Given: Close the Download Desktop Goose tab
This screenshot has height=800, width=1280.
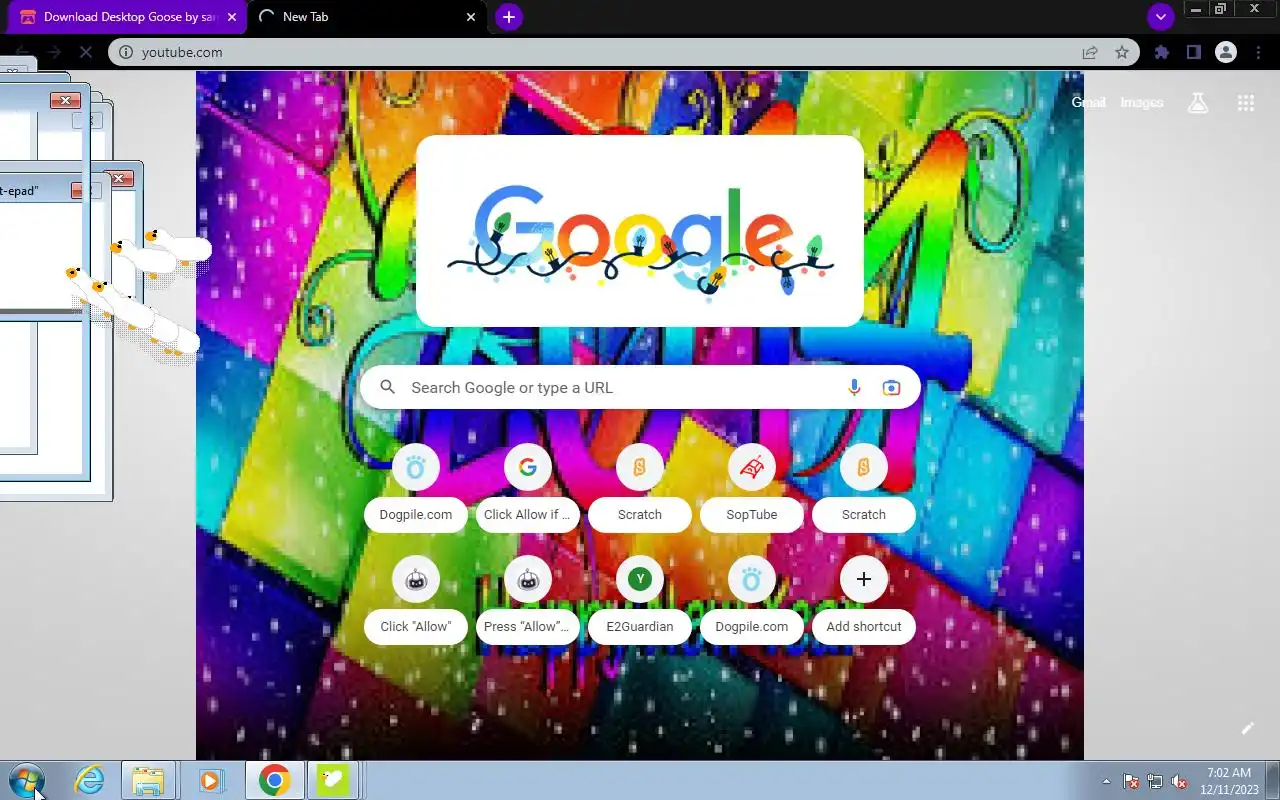Looking at the screenshot, I should (x=232, y=17).
